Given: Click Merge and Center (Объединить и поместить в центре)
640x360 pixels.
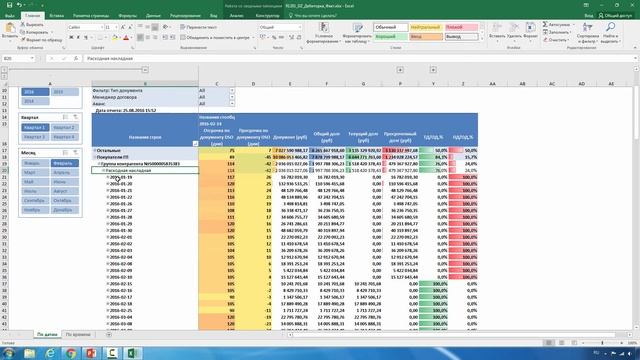Looking at the screenshot, I should [x=215, y=38].
